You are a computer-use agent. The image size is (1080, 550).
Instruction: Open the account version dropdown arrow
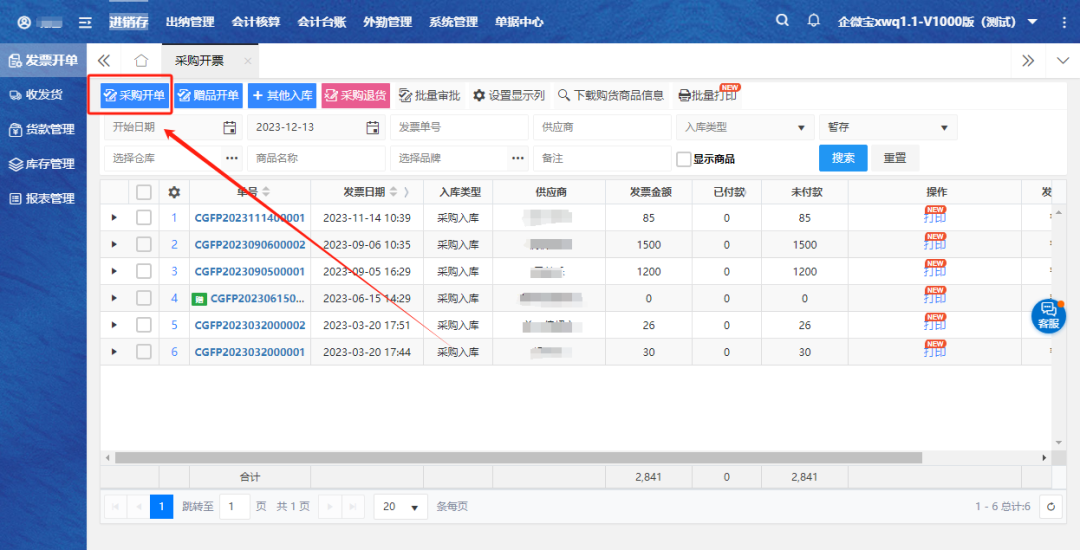[x=1032, y=22]
